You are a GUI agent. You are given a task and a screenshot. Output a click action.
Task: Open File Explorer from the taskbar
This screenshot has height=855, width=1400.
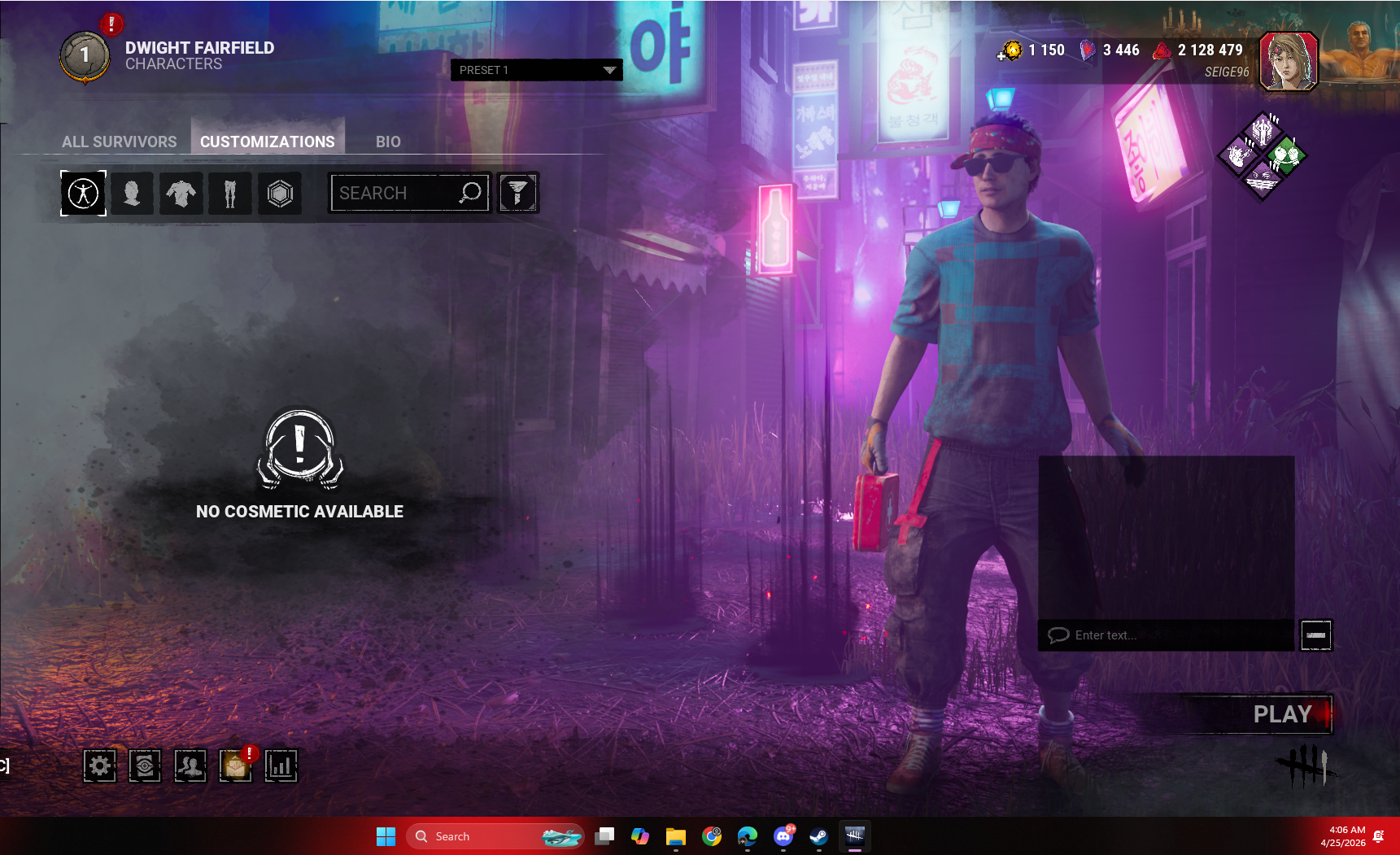676,835
